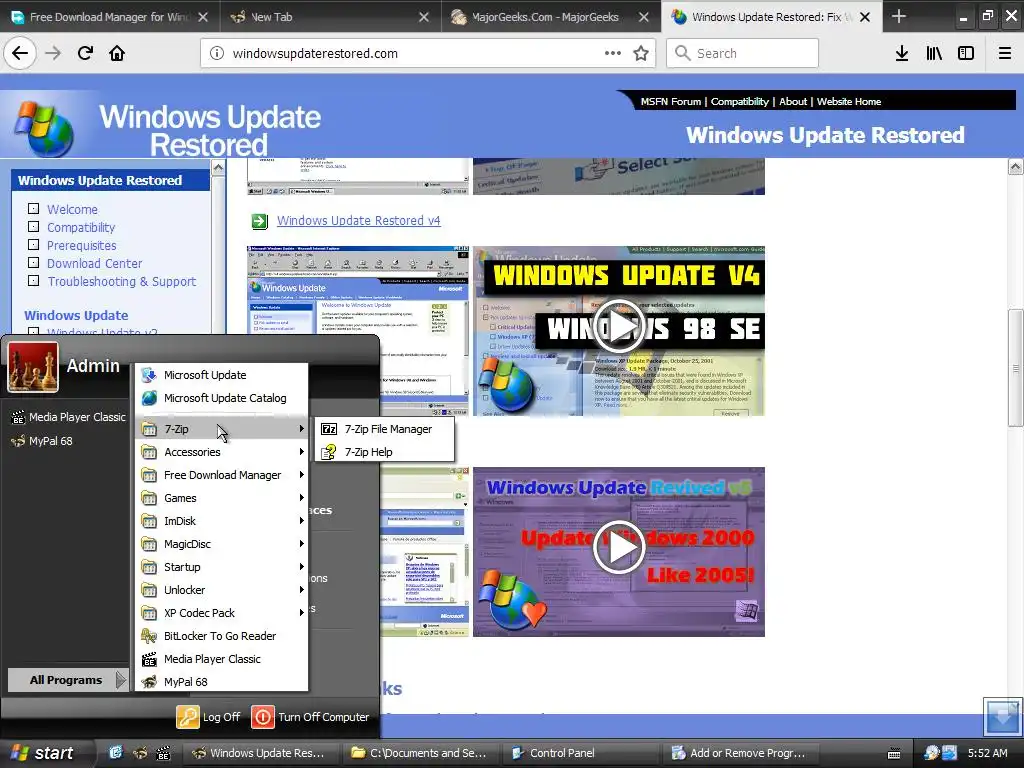Open the About link in the header bar
This screenshot has height=768, width=1024.
[x=793, y=101]
